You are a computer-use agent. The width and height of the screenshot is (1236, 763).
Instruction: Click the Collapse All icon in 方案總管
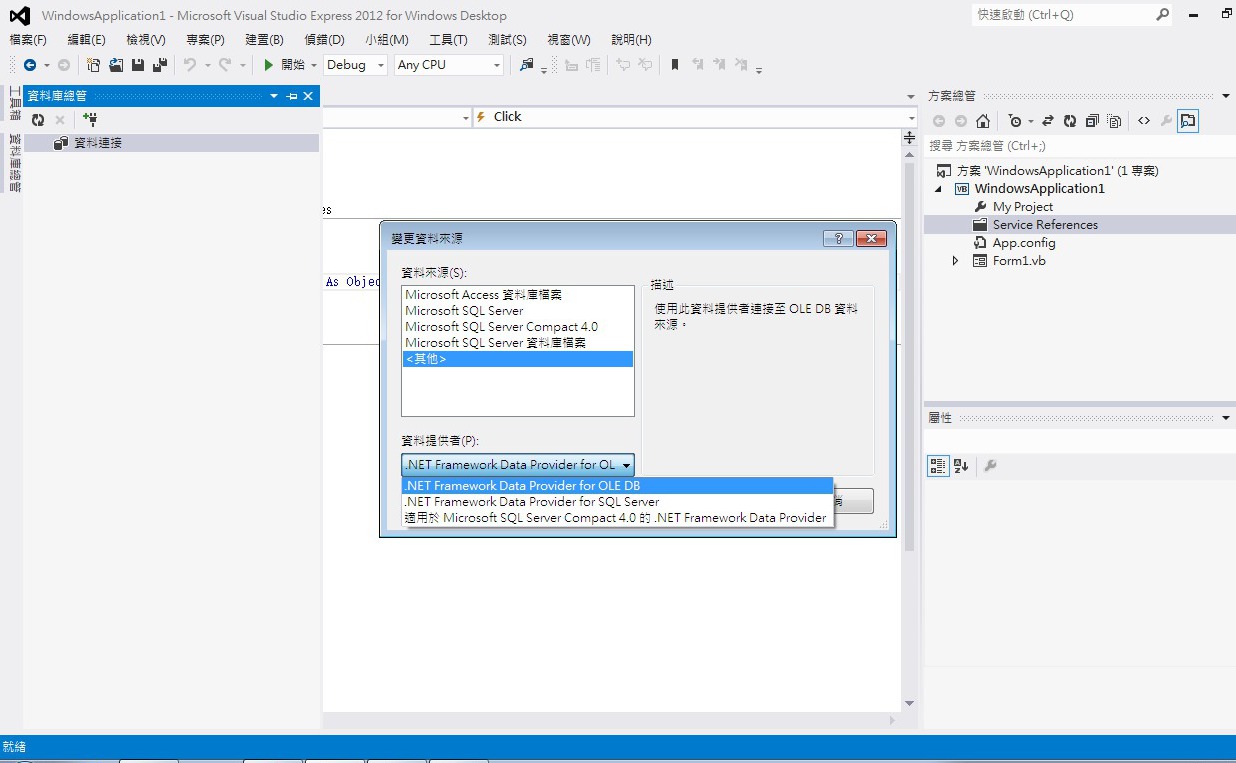(x=1091, y=121)
